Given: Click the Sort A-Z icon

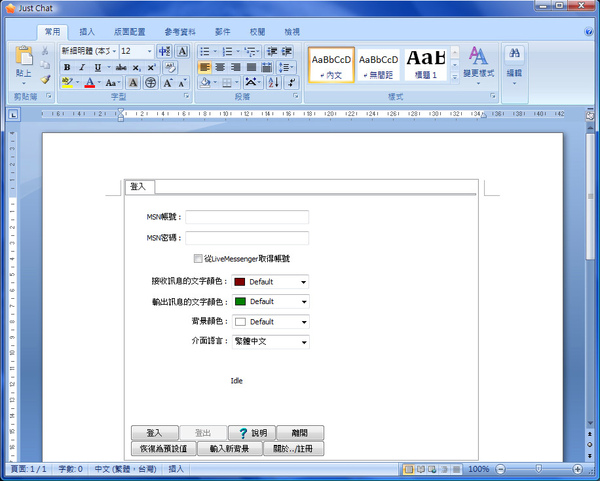Looking at the screenshot, I should (273, 82).
